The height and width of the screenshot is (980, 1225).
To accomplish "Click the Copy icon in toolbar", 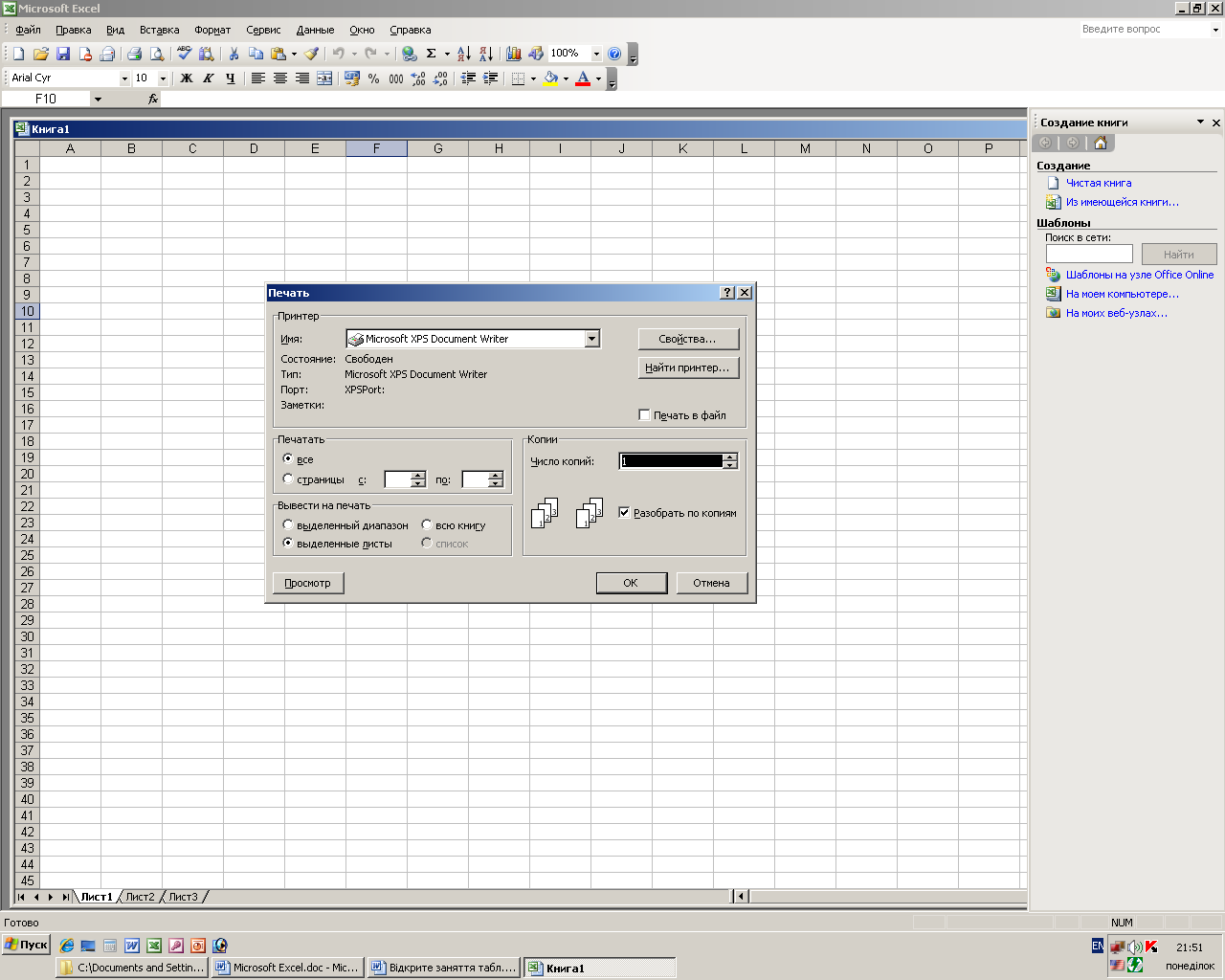I will [x=256, y=54].
